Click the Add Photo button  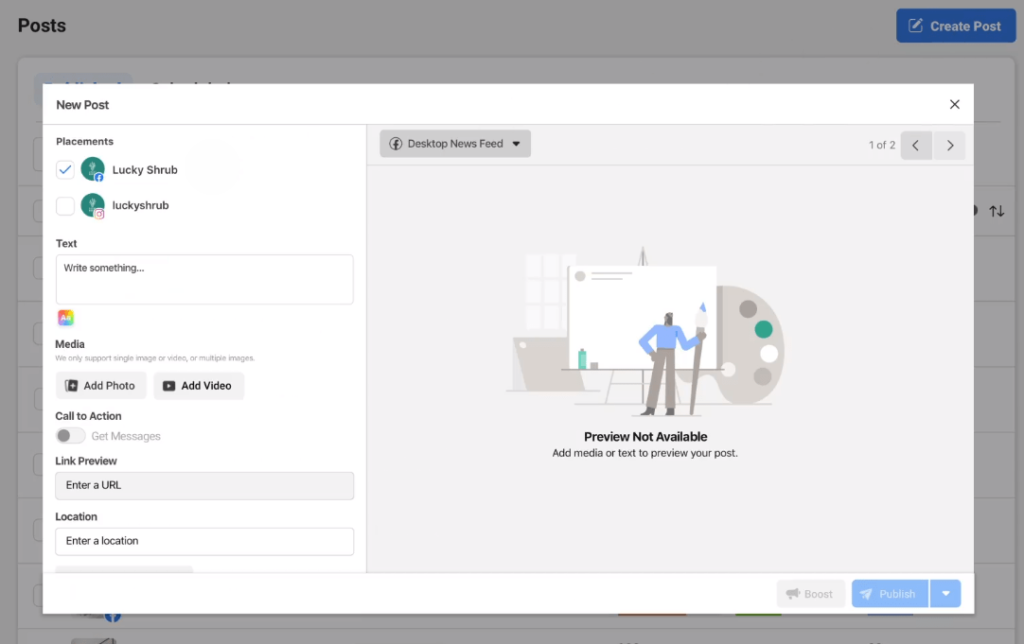[101, 386]
